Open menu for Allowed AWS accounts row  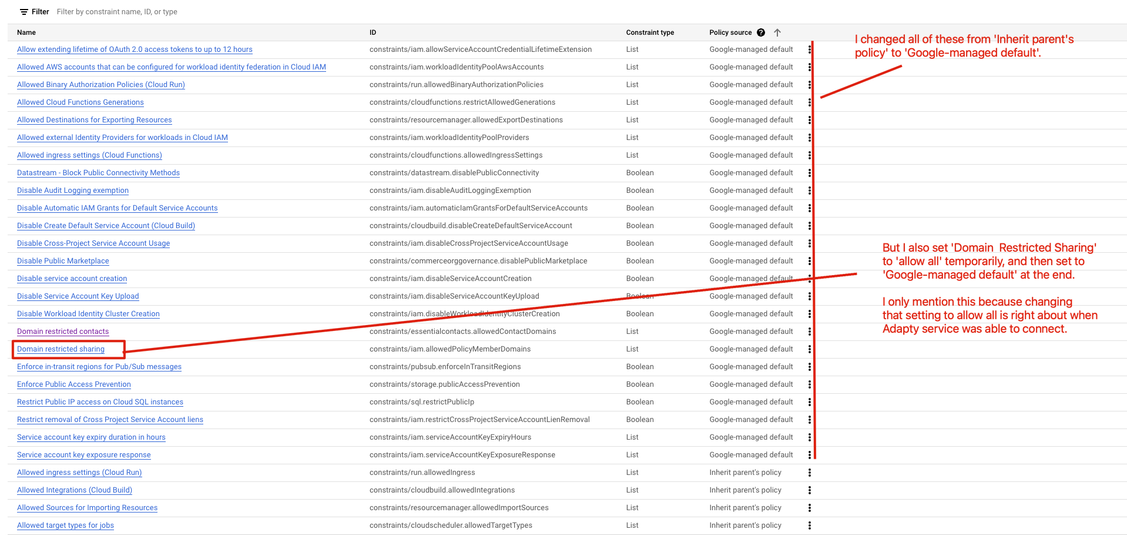810,67
